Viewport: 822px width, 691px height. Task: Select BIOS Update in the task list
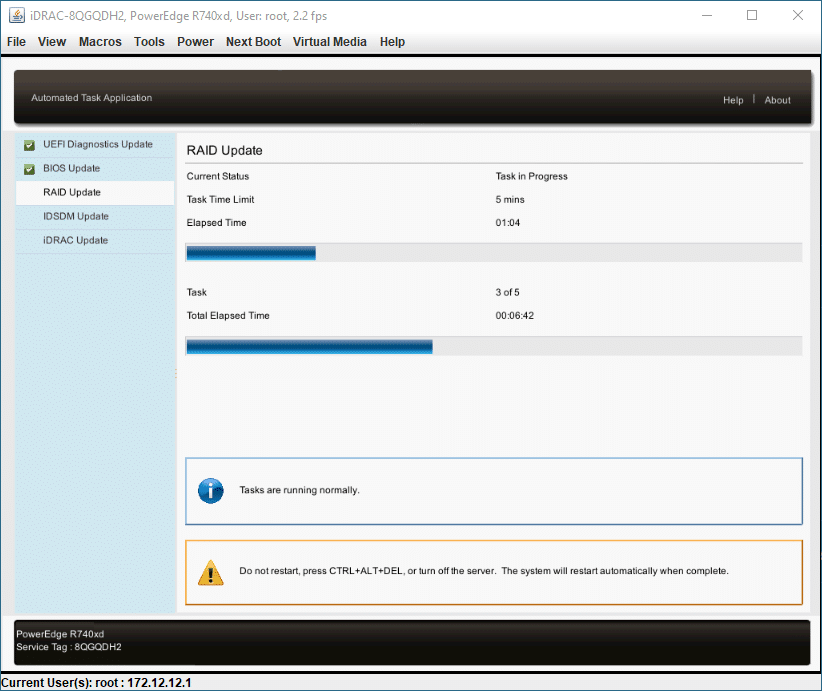coord(95,169)
